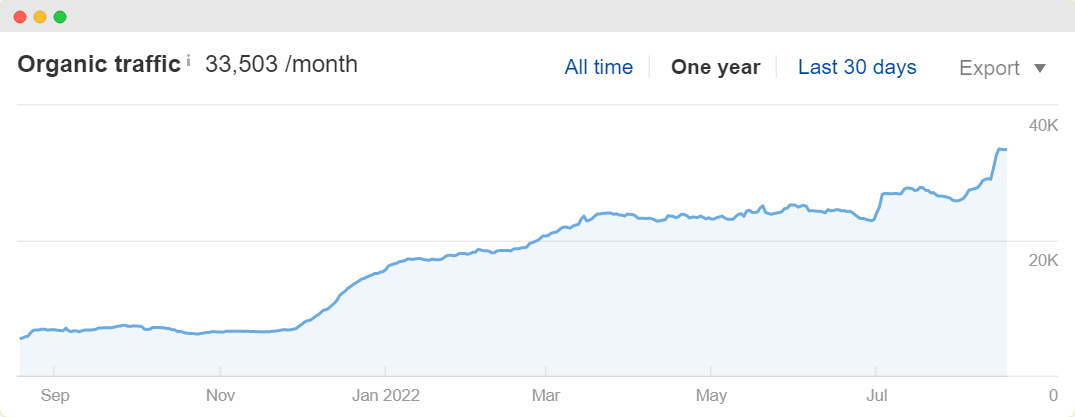Click the Nov label on the x-axis
1075x417 pixels.
pos(221,396)
